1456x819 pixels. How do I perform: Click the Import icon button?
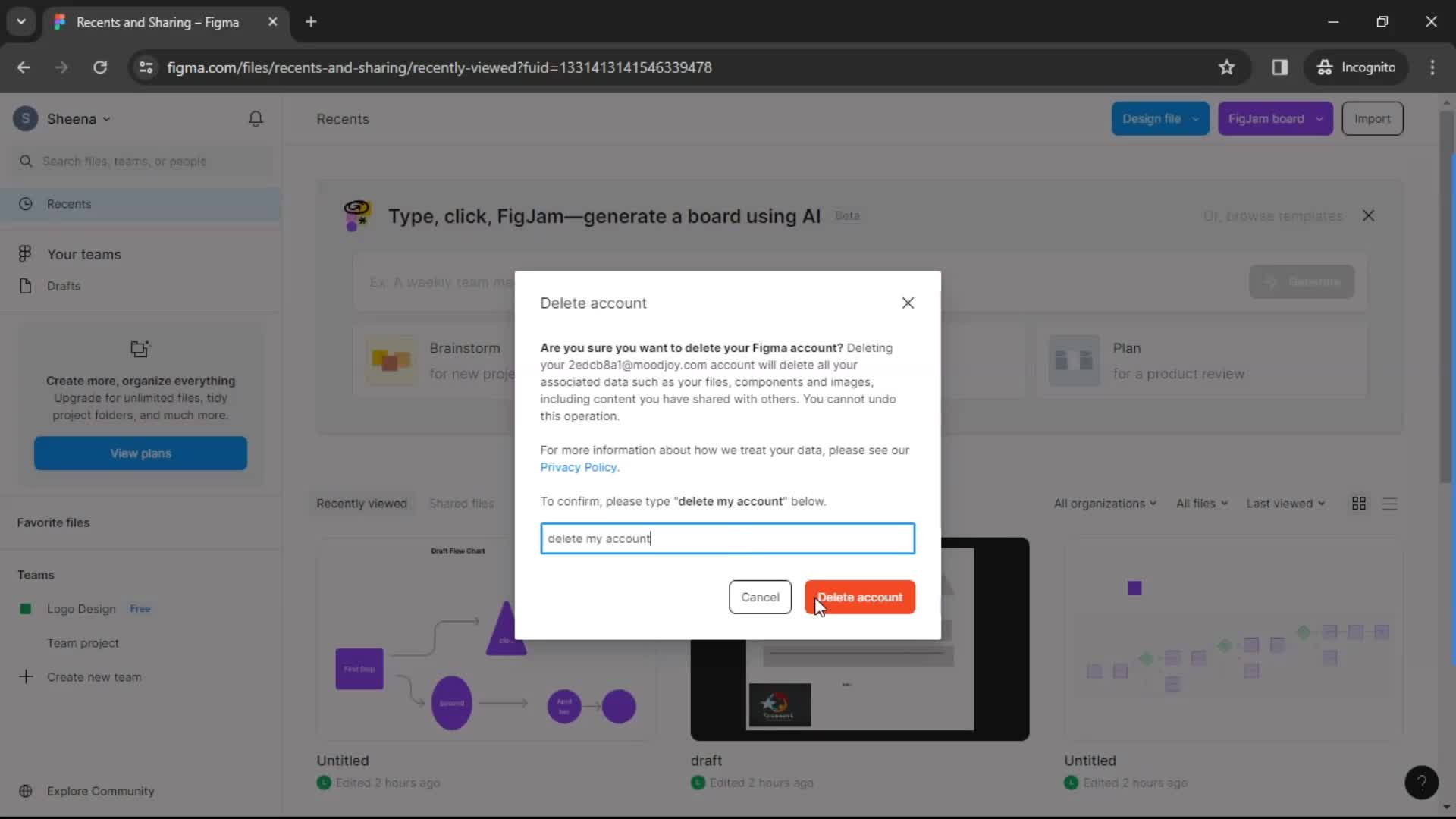pos(1372,118)
